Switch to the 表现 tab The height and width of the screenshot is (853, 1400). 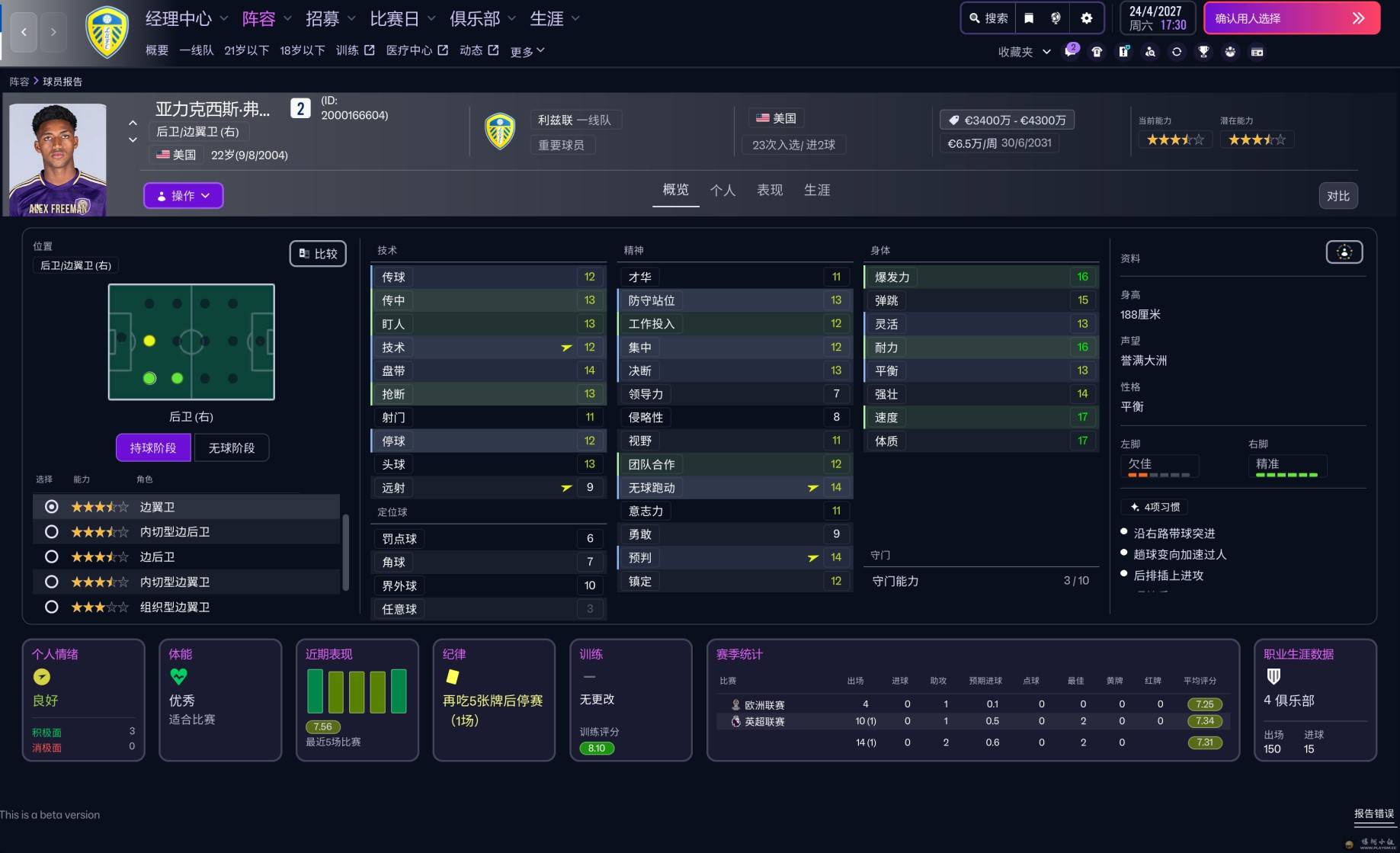click(x=769, y=190)
